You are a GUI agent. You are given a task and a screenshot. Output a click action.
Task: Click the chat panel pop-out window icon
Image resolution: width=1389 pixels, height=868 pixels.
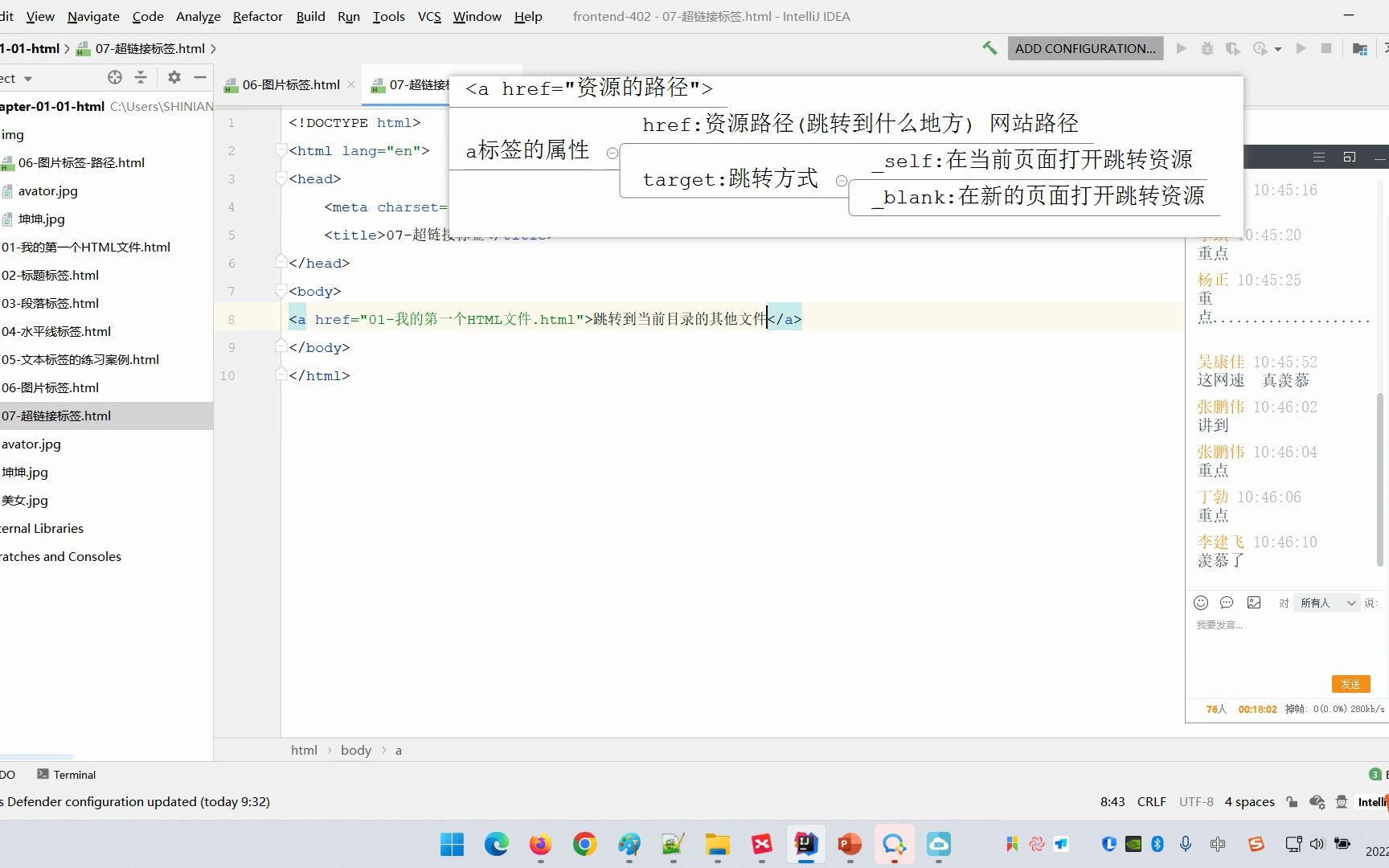pyautogui.click(x=1350, y=158)
